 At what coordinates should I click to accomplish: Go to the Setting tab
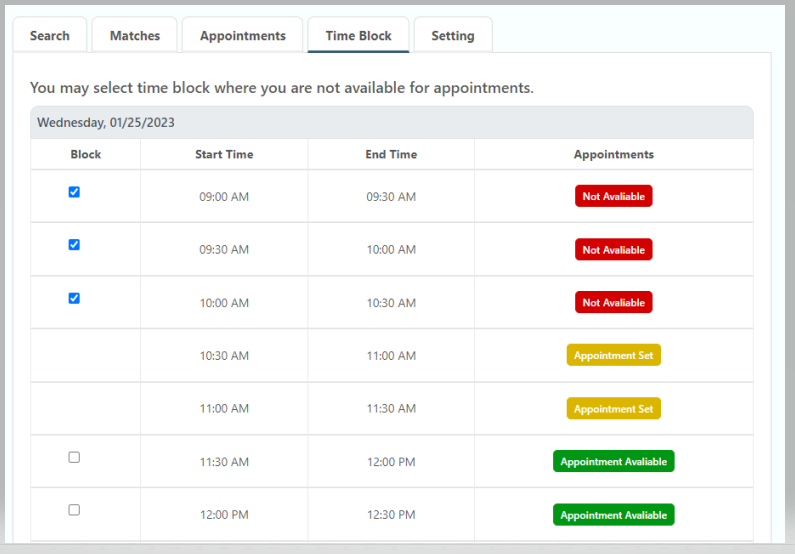(x=453, y=35)
